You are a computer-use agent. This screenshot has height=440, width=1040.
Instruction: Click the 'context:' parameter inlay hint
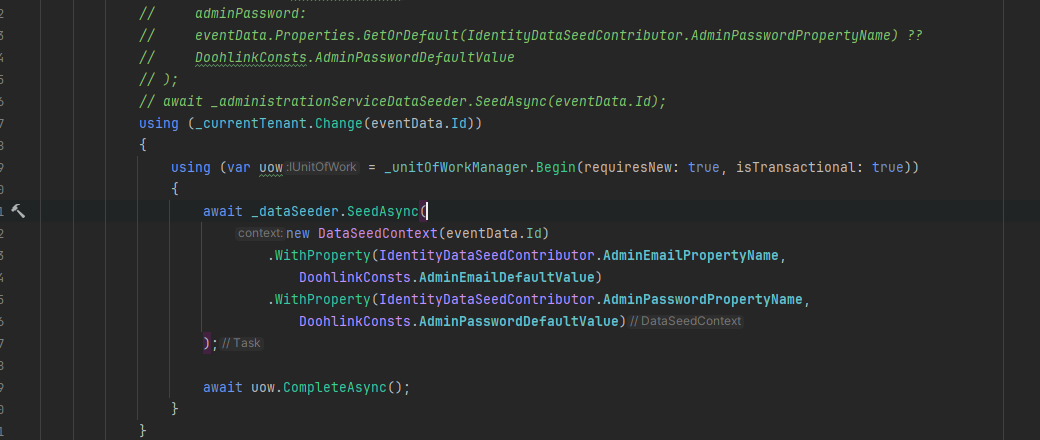coord(260,233)
